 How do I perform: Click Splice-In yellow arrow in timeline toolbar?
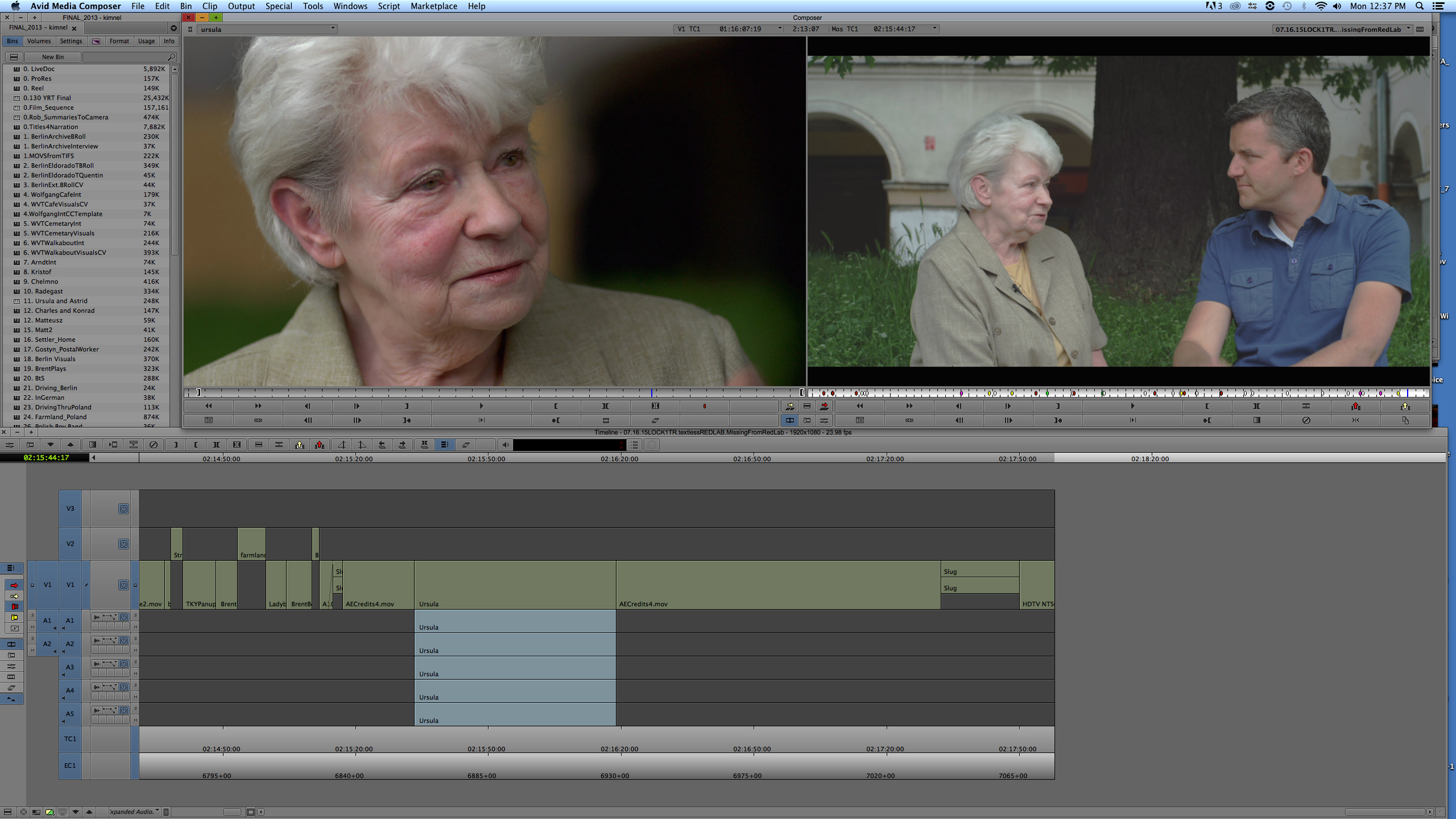(x=299, y=445)
